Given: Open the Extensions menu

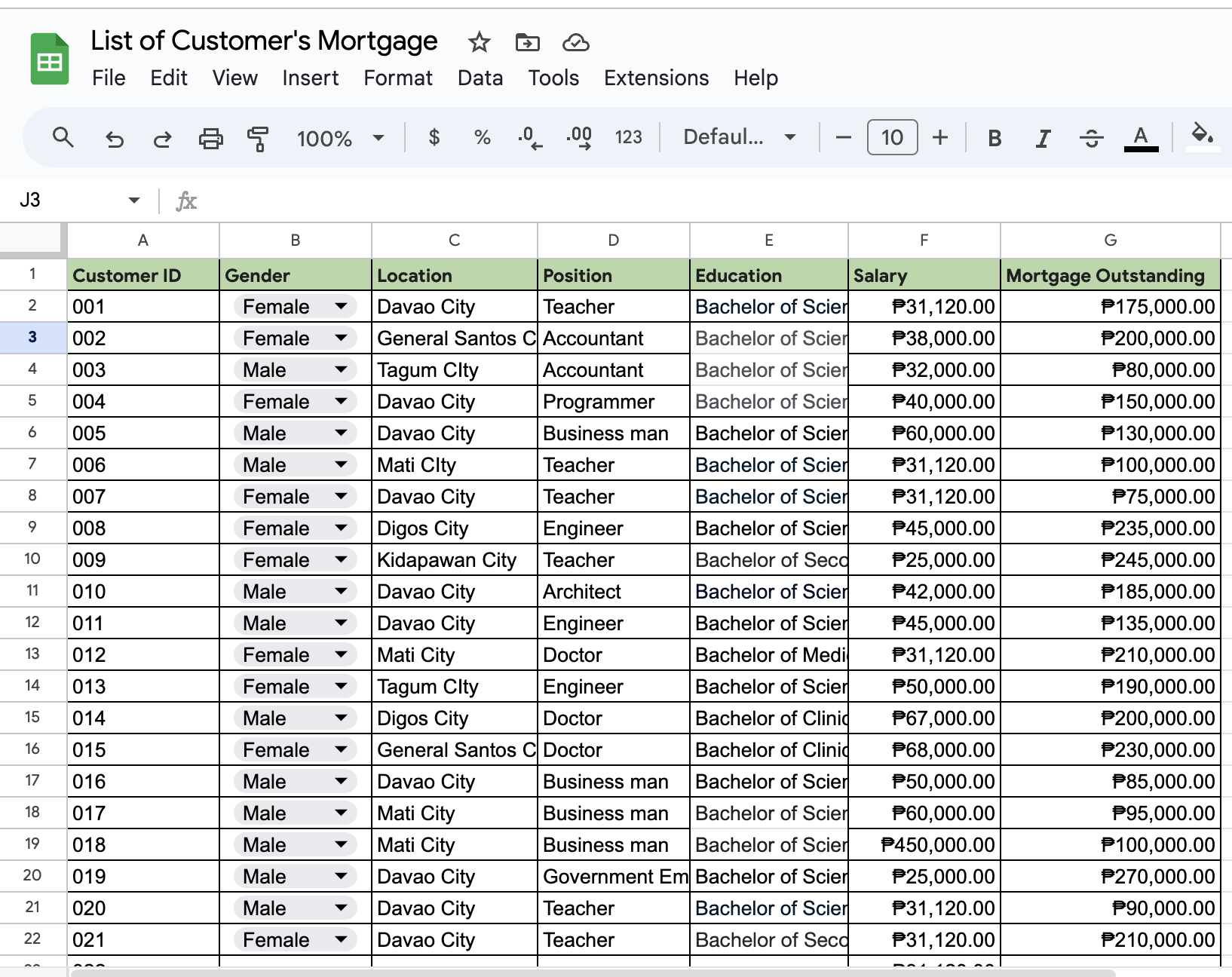Looking at the screenshot, I should click(656, 78).
